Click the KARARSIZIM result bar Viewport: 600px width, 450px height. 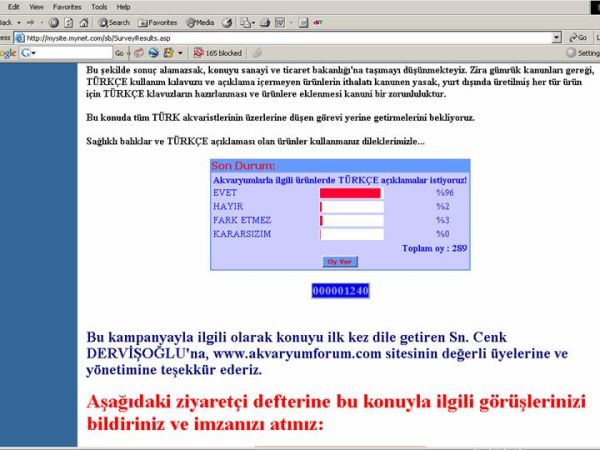coord(352,234)
